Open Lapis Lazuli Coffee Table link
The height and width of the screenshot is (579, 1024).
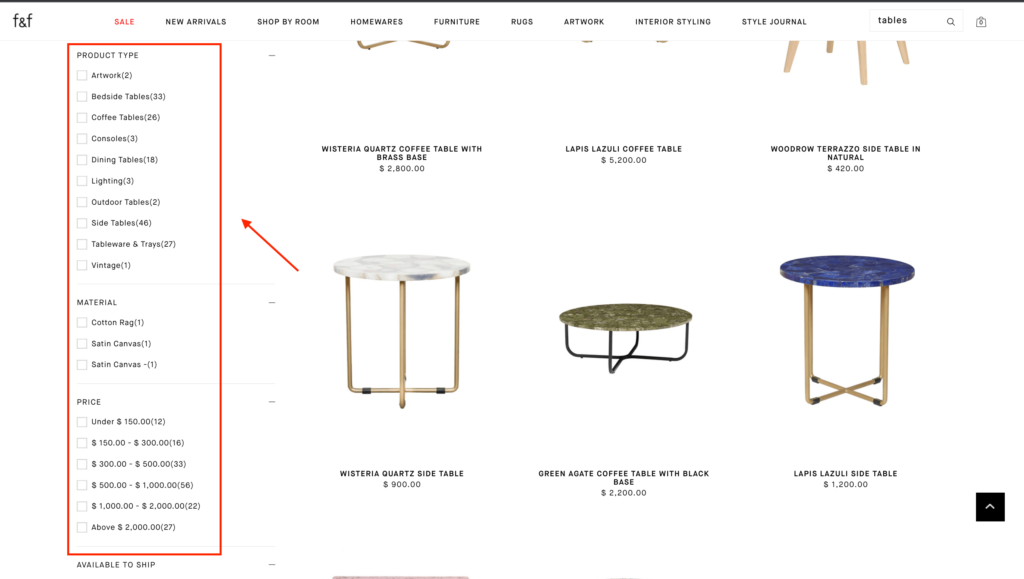(x=624, y=149)
